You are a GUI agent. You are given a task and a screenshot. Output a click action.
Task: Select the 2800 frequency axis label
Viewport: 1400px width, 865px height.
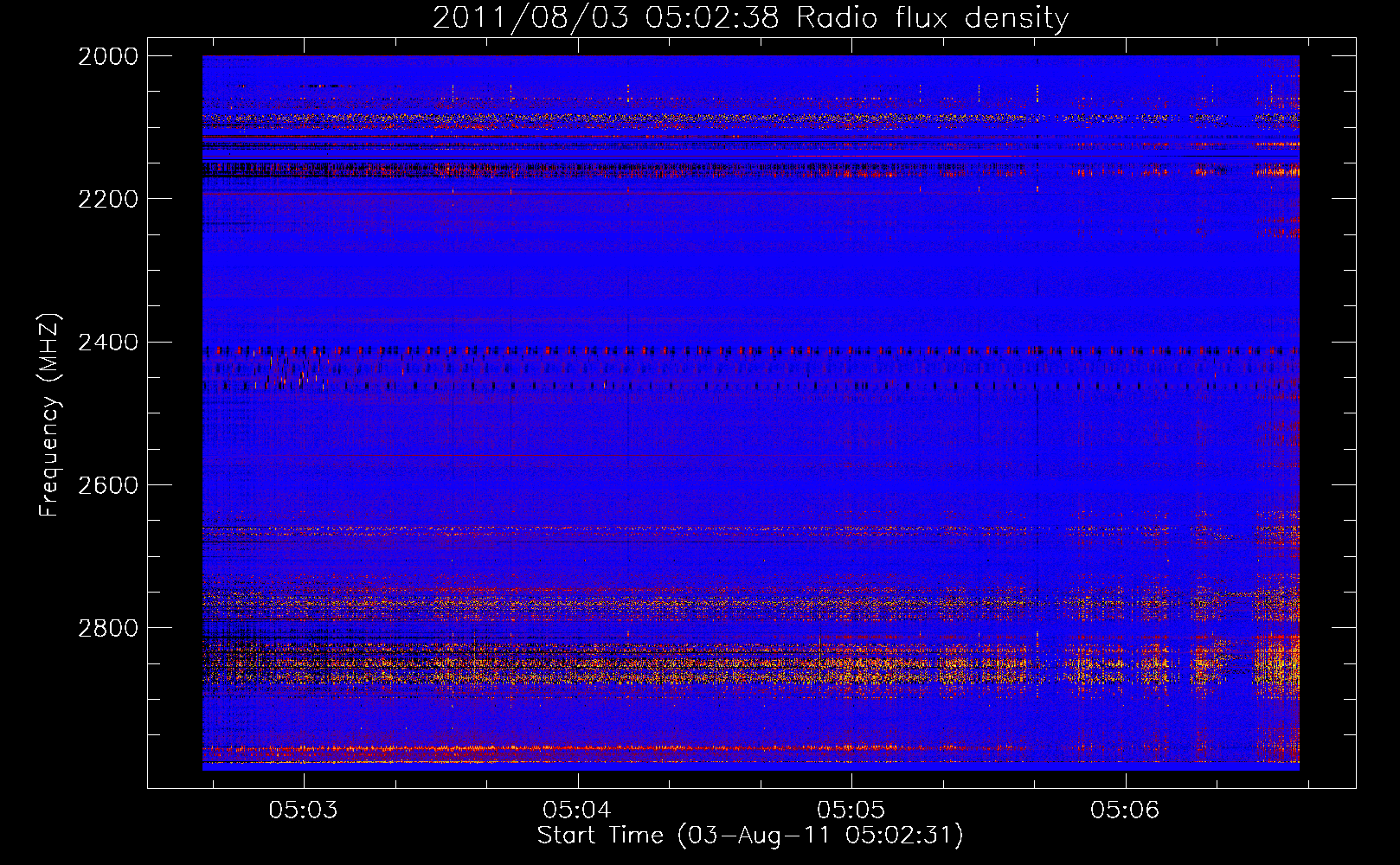click(x=108, y=628)
